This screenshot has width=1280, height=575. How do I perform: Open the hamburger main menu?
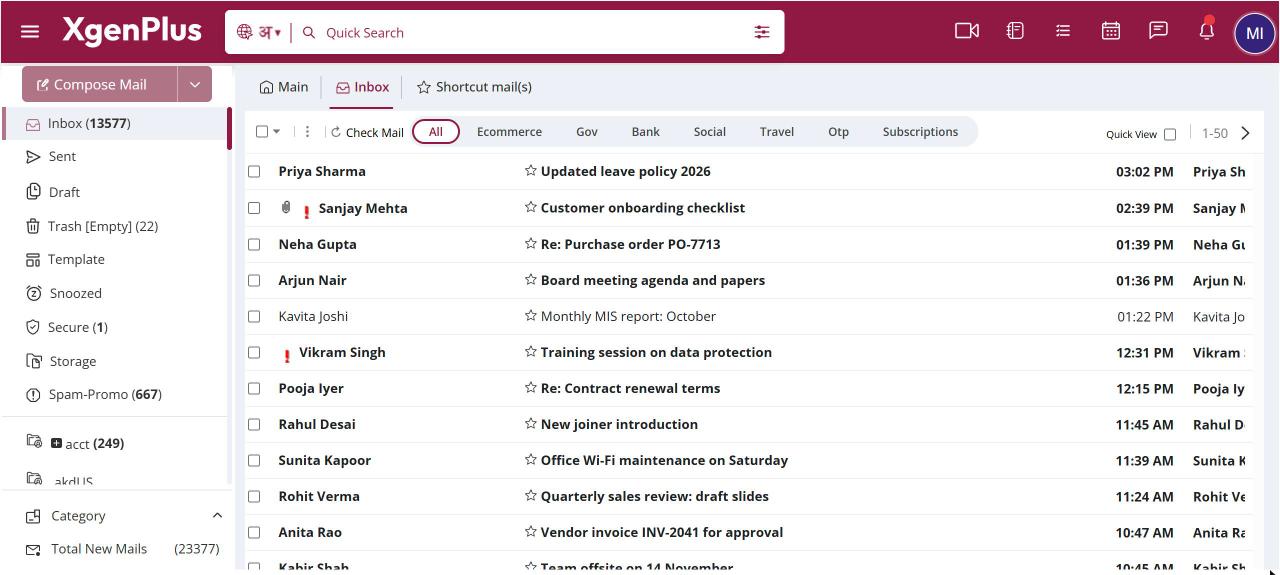click(x=30, y=32)
